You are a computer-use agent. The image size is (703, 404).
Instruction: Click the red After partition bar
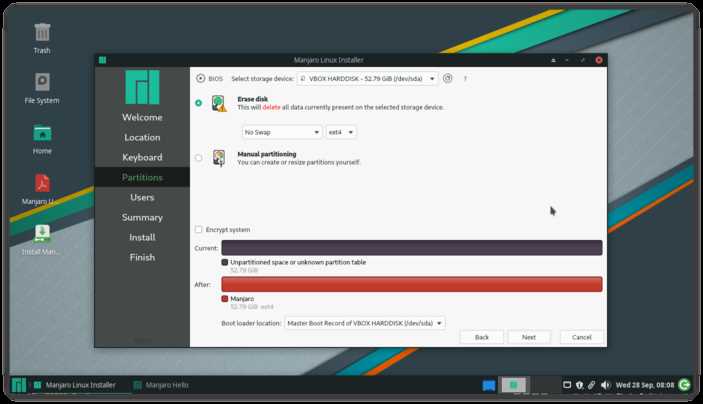click(x=412, y=284)
